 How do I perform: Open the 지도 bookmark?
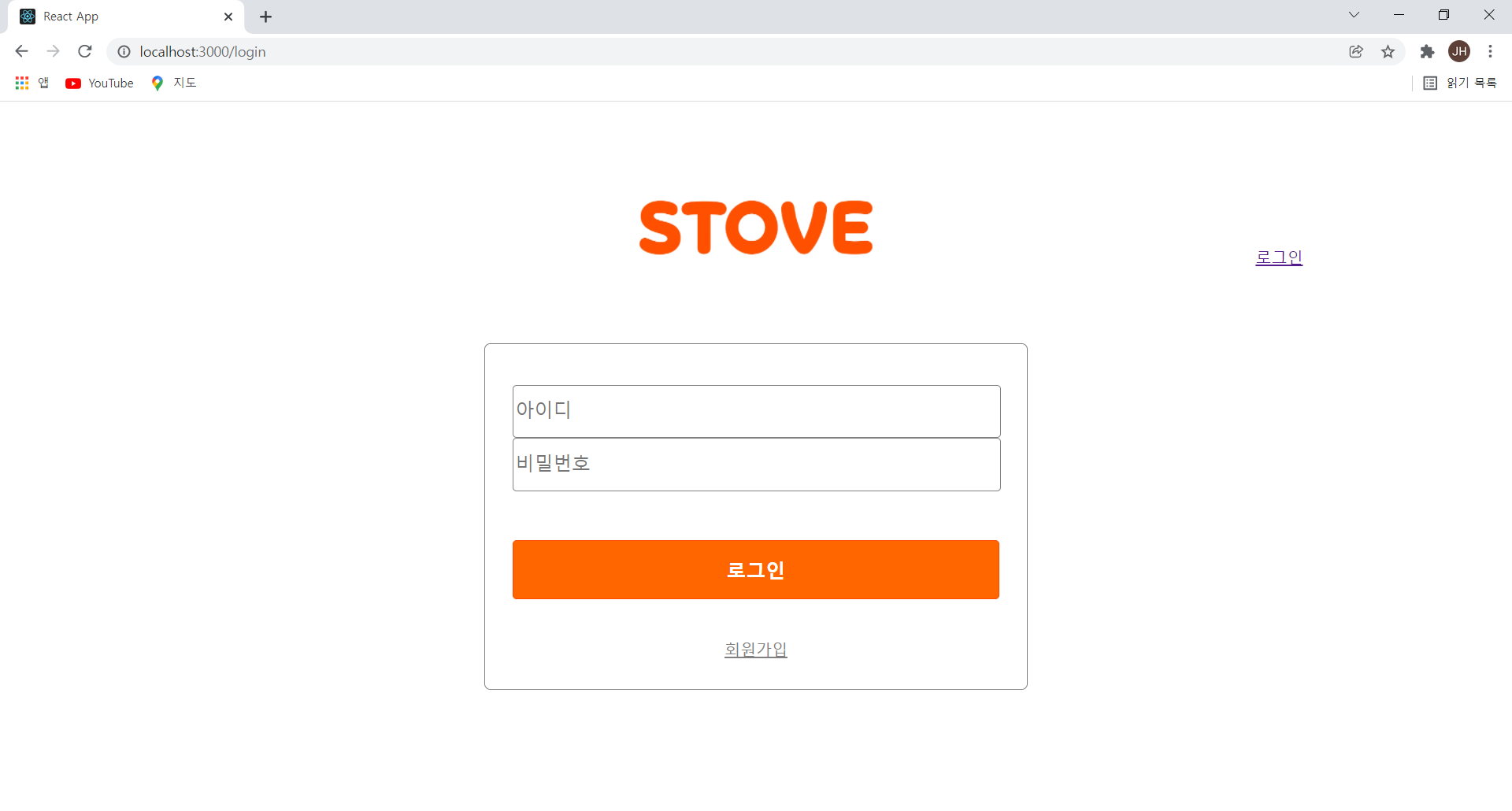(x=173, y=83)
